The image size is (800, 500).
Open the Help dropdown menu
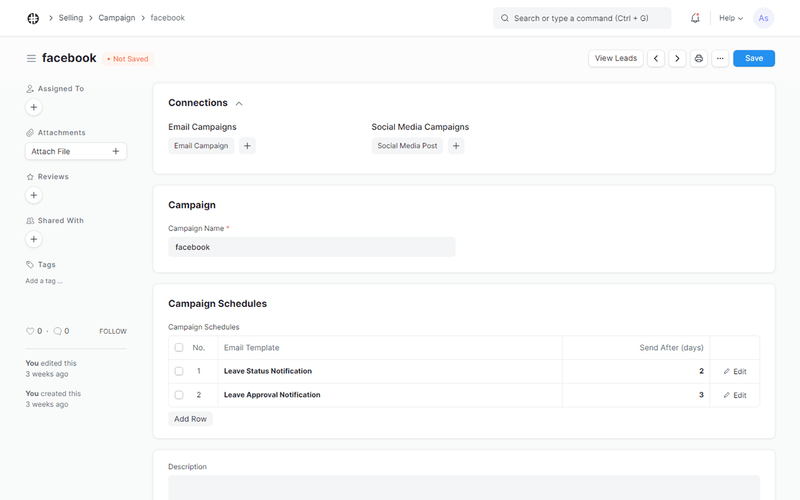click(730, 18)
